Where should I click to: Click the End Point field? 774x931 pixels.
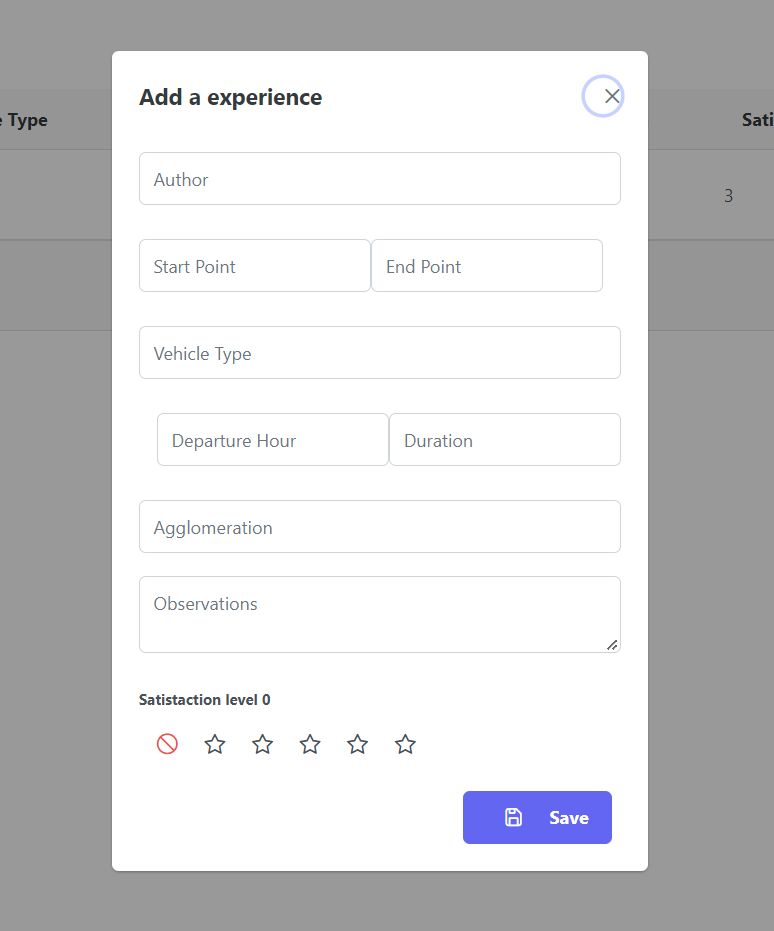[487, 266]
